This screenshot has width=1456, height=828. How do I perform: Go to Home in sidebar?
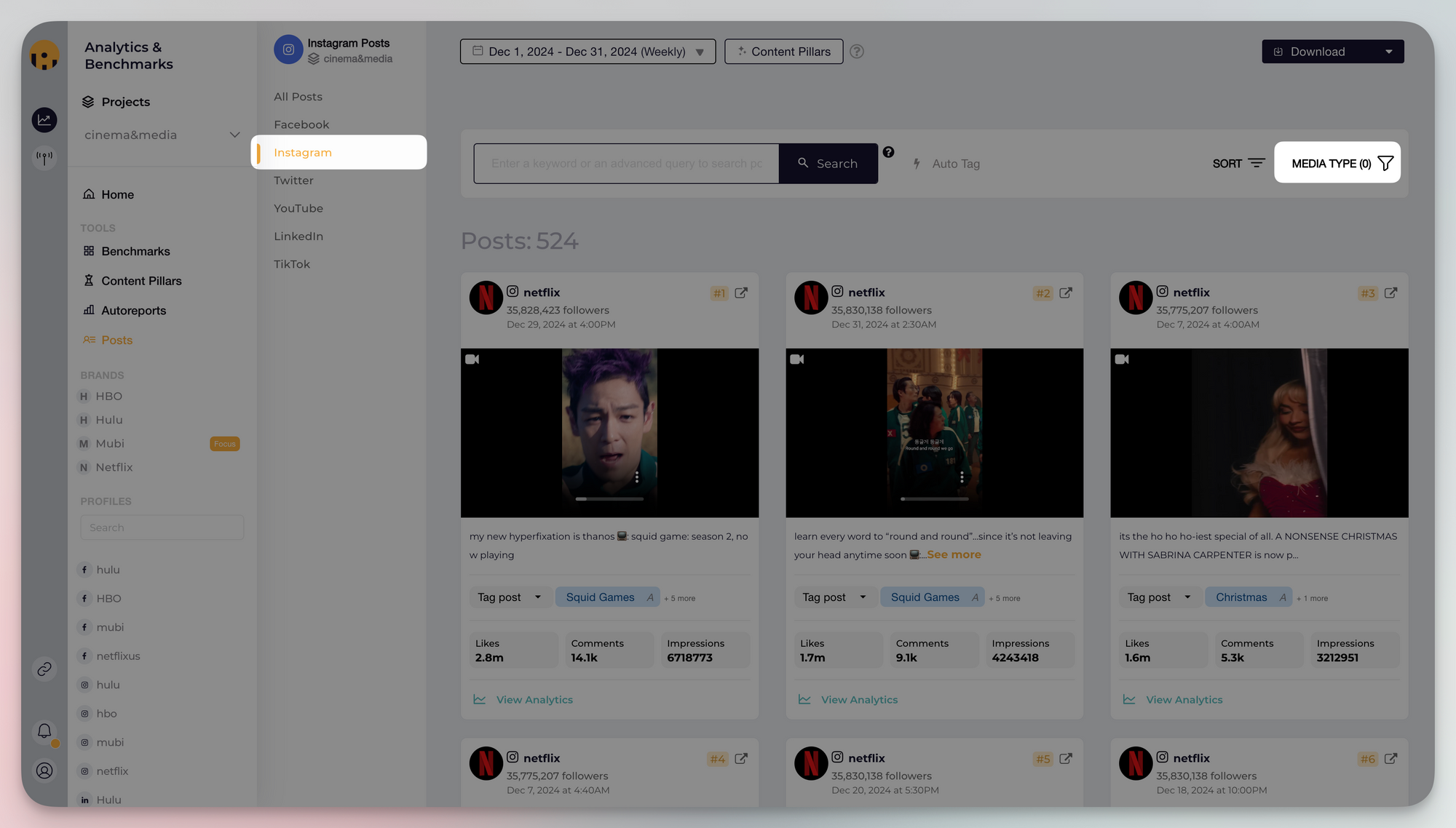108,194
